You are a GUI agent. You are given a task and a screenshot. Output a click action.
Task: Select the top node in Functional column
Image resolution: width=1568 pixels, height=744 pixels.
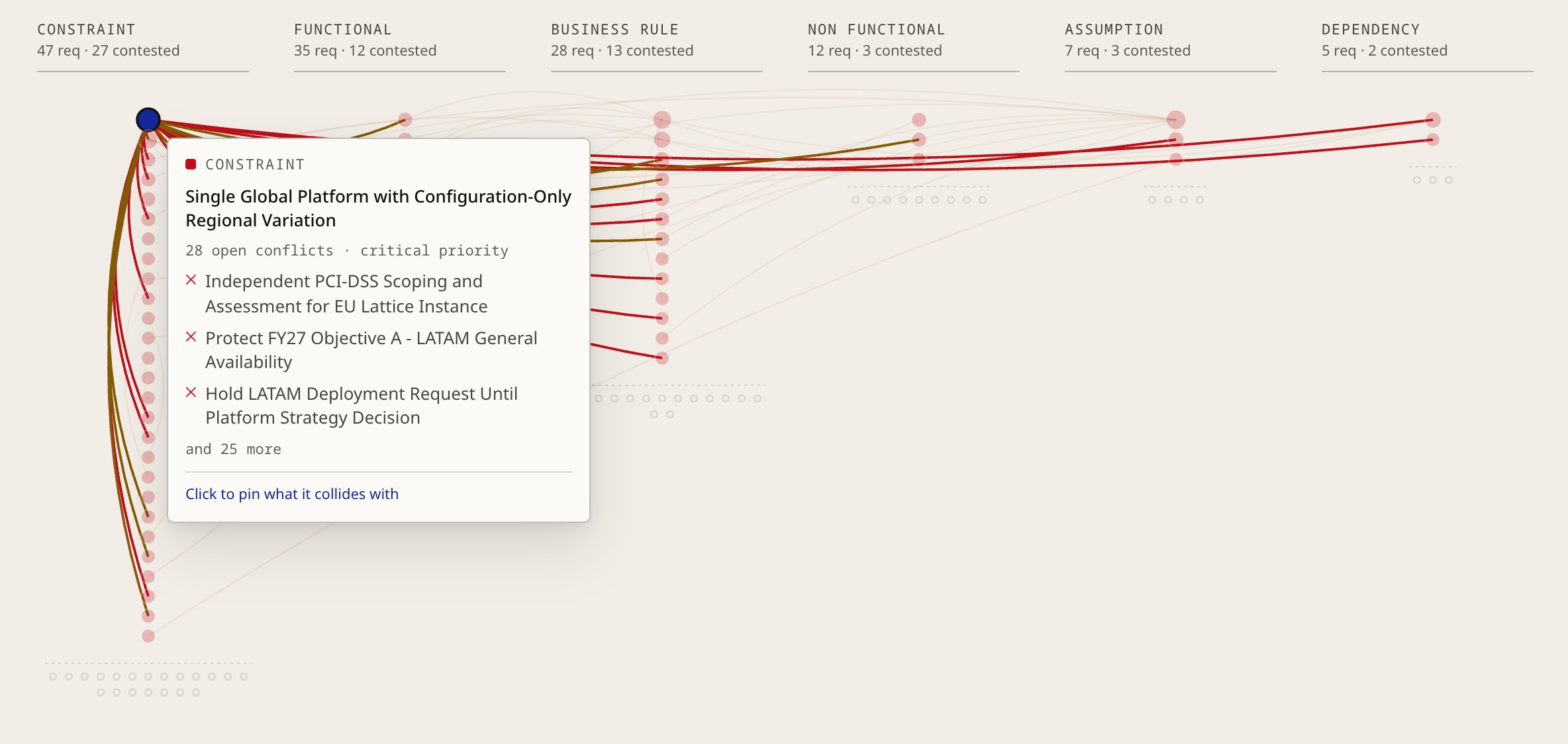(405, 120)
